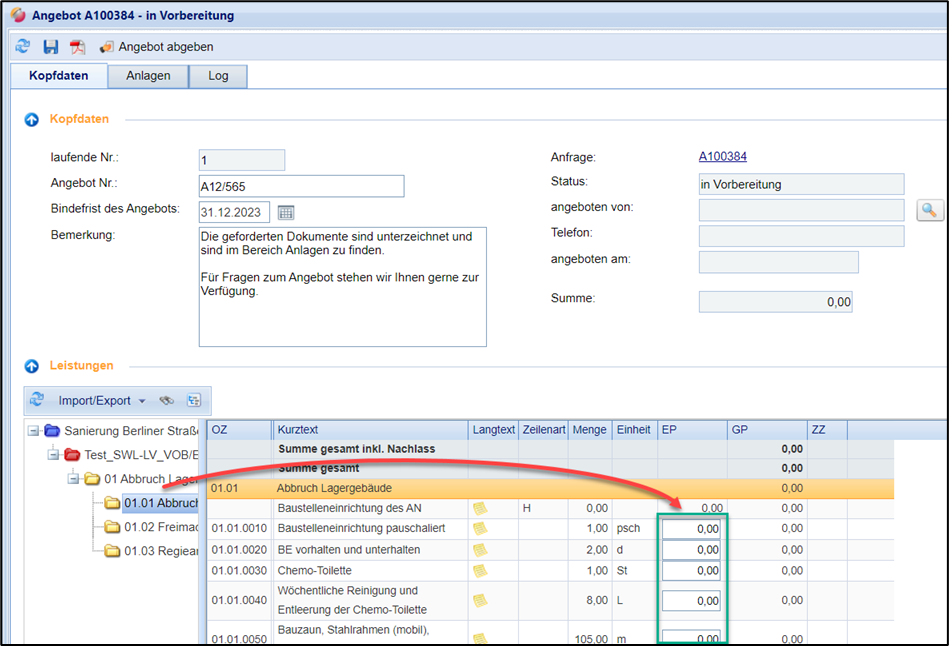Click the binoculars search icon in Leistungen toolbar
The width and height of the screenshot is (949, 646).
click(x=167, y=401)
